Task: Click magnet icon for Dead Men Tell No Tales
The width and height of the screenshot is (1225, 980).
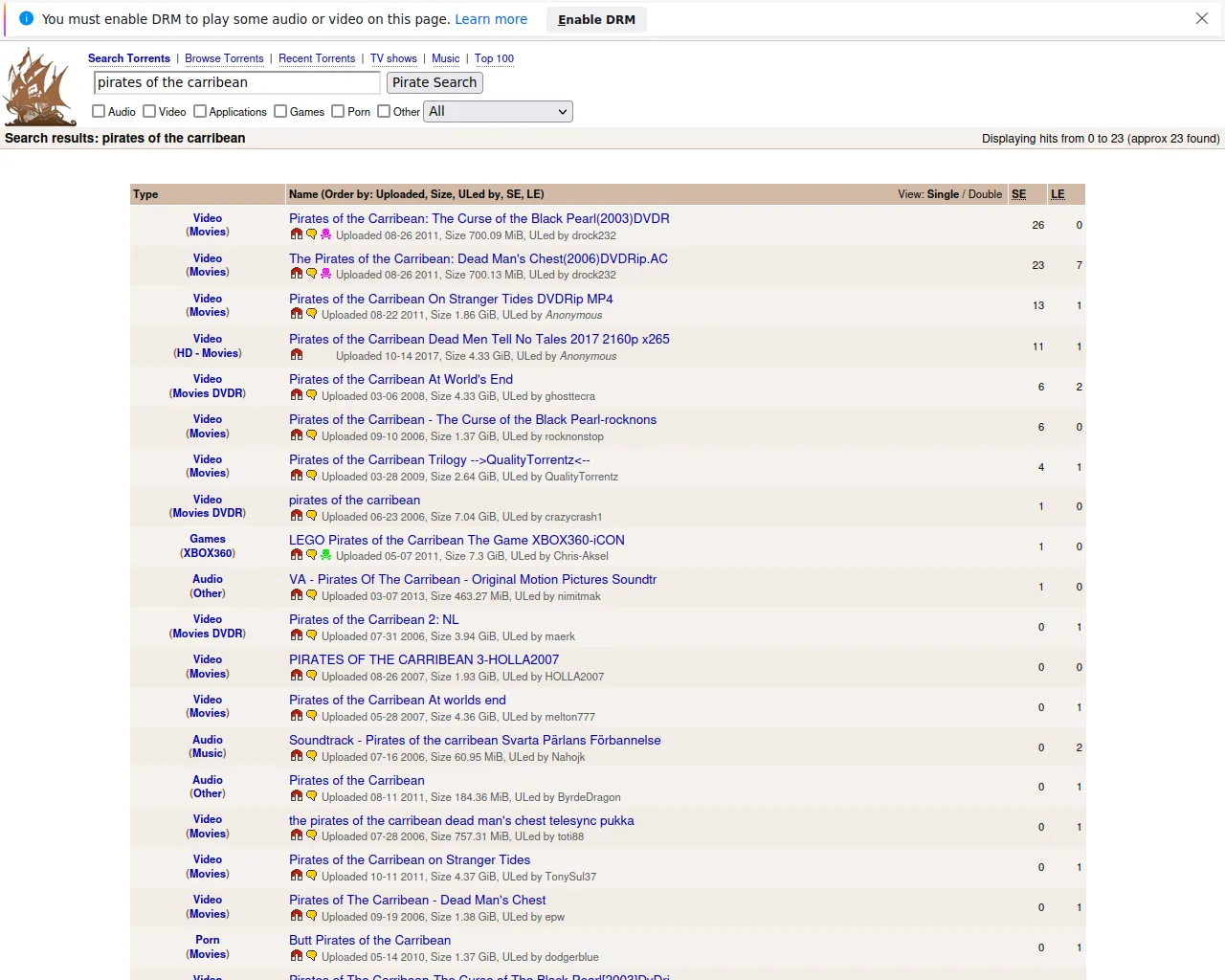Action: (297, 355)
